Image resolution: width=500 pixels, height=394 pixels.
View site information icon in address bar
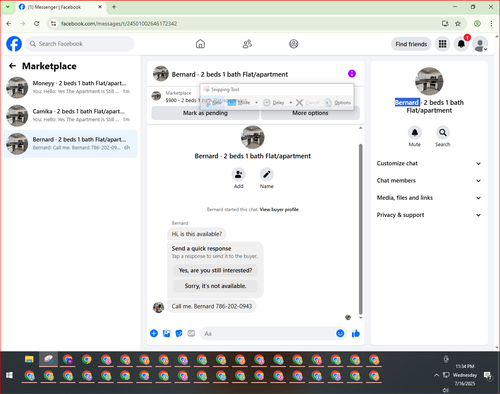tap(53, 24)
